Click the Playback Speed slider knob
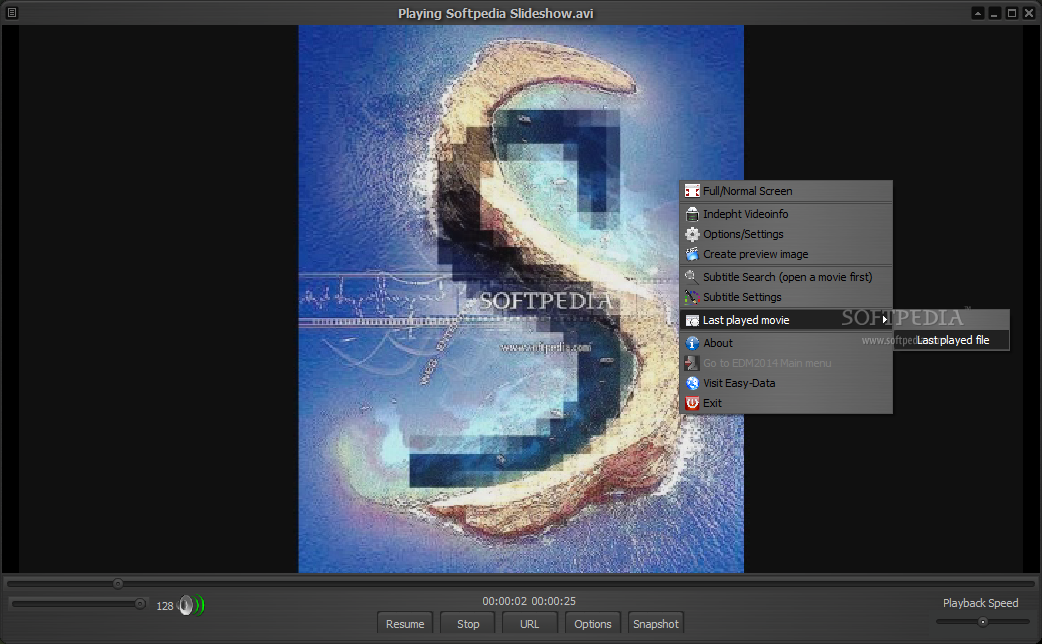The width and height of the screenshot is (1042, 644). [982, 622]
